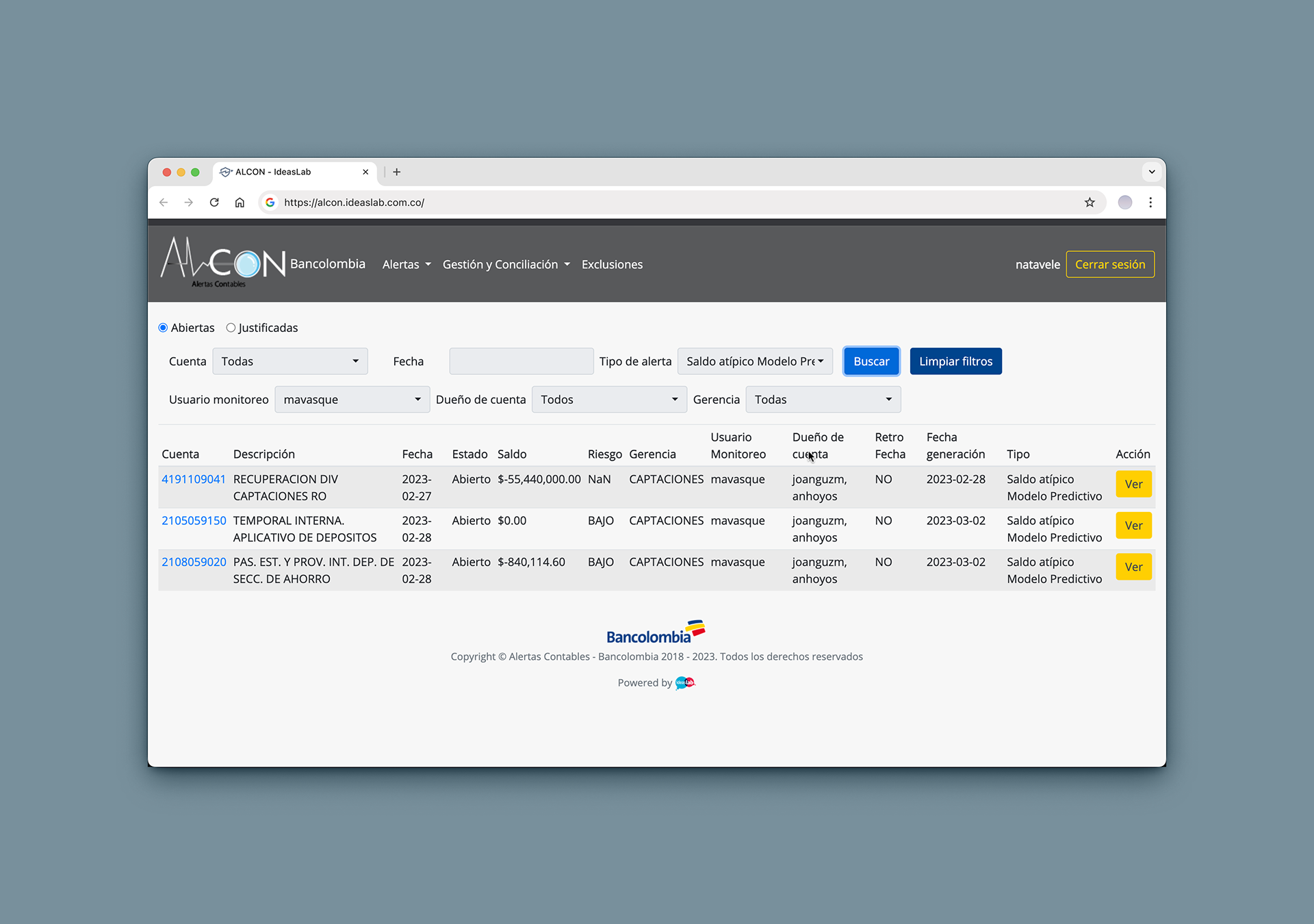Select the Justificadas radio button
The width and height of the screenshot is (1314, 924).
[x=231, y=328]
